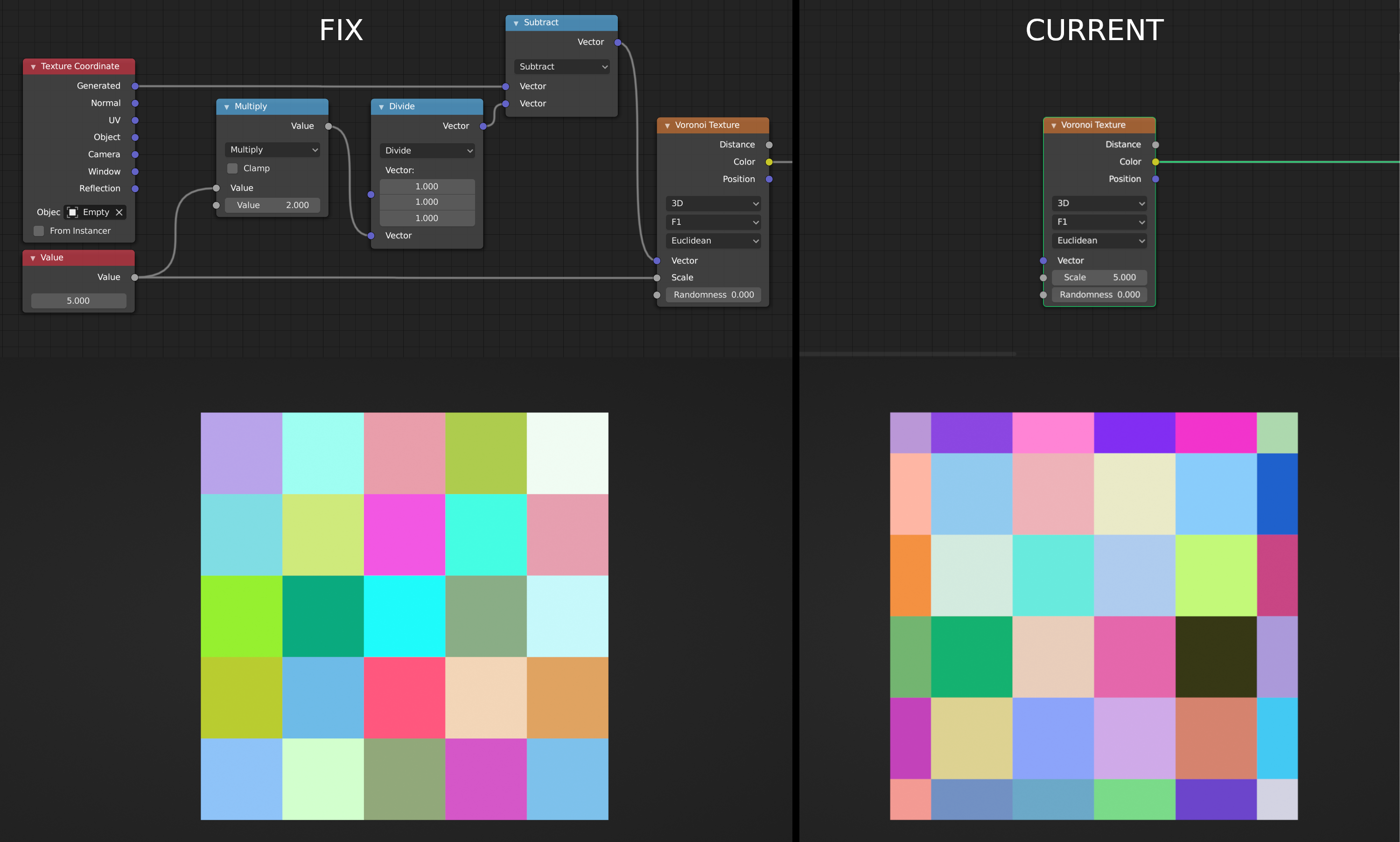Collapse the Texture Coordinate node
The image size is (1400, 842).
coord(33,67)
